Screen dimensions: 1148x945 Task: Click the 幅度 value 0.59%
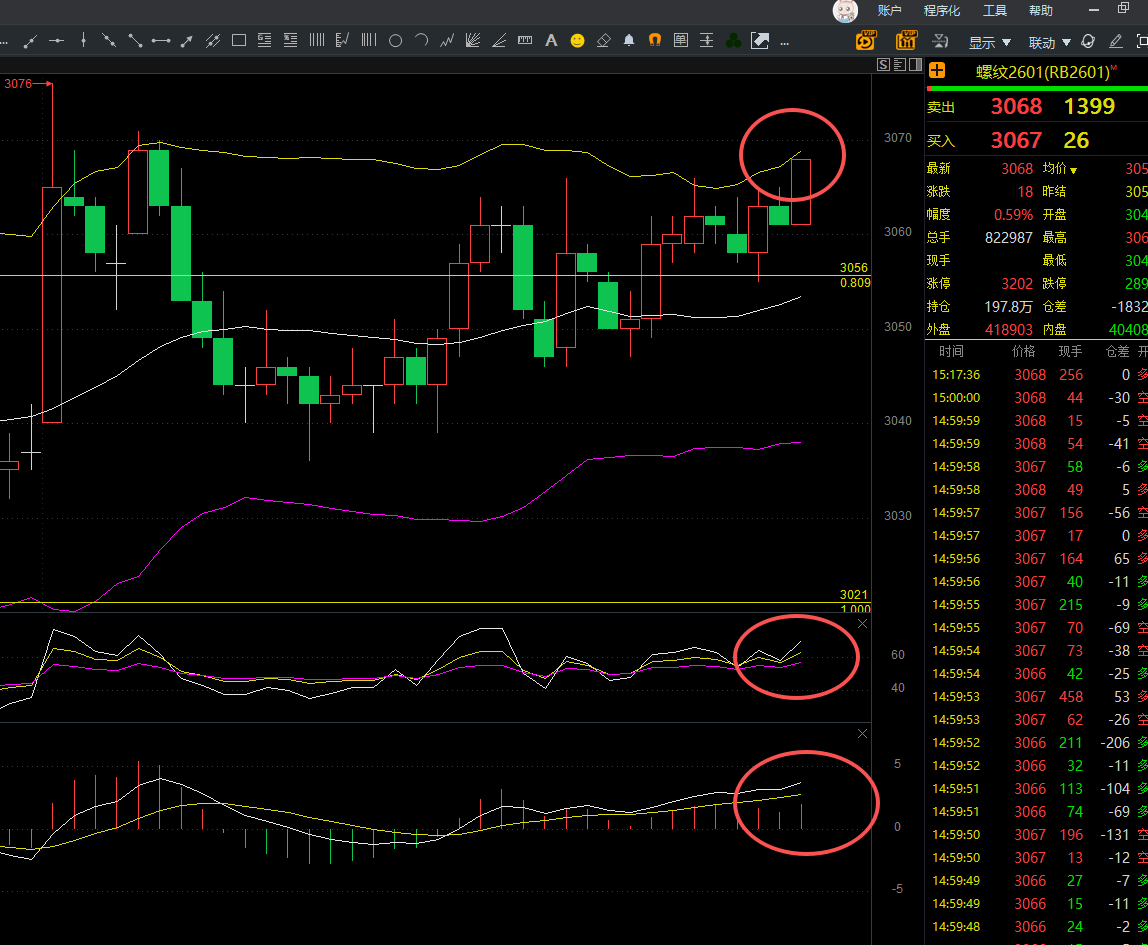(1013, 214)
